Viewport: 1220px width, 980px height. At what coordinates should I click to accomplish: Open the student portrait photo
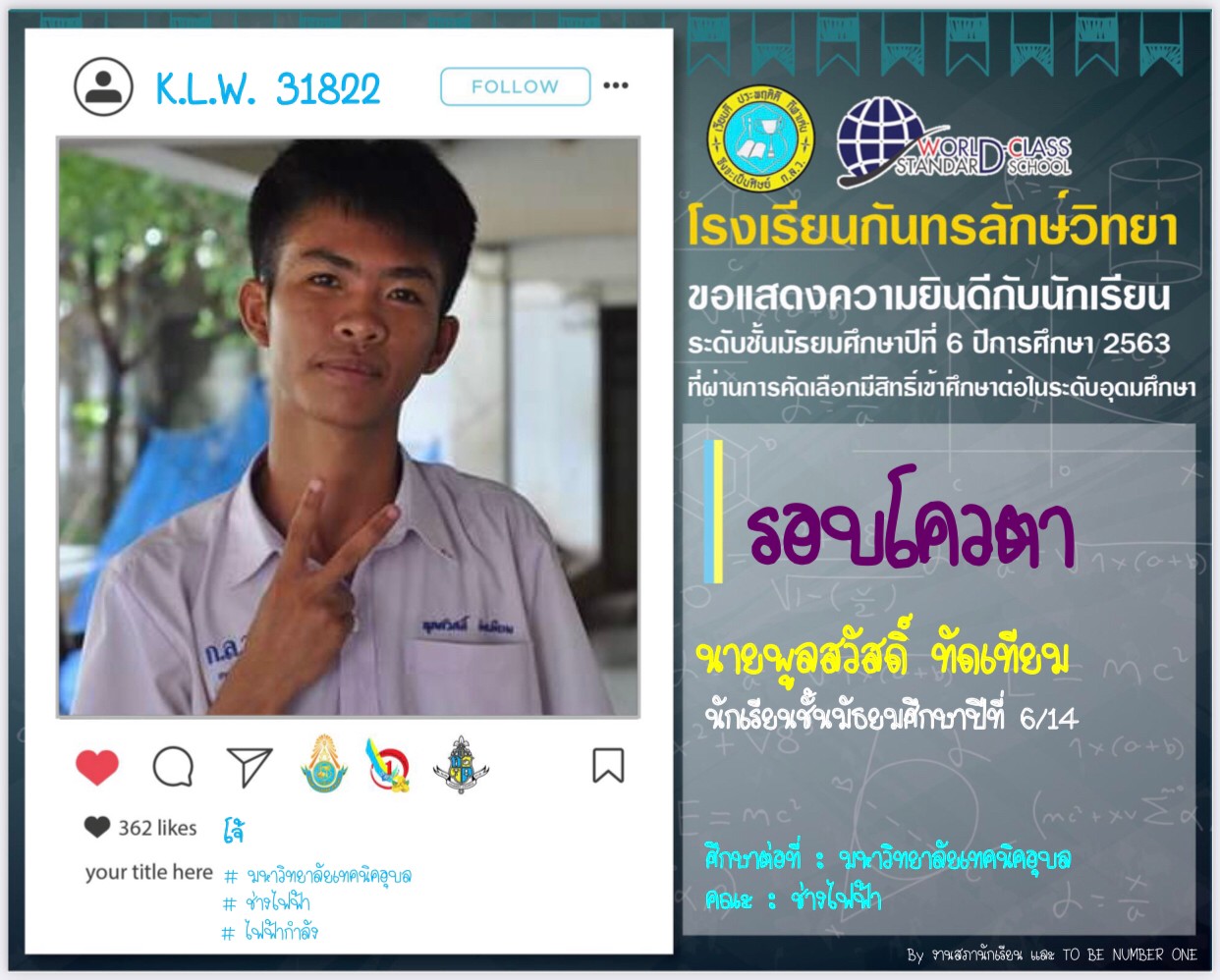tap(349, 427)
